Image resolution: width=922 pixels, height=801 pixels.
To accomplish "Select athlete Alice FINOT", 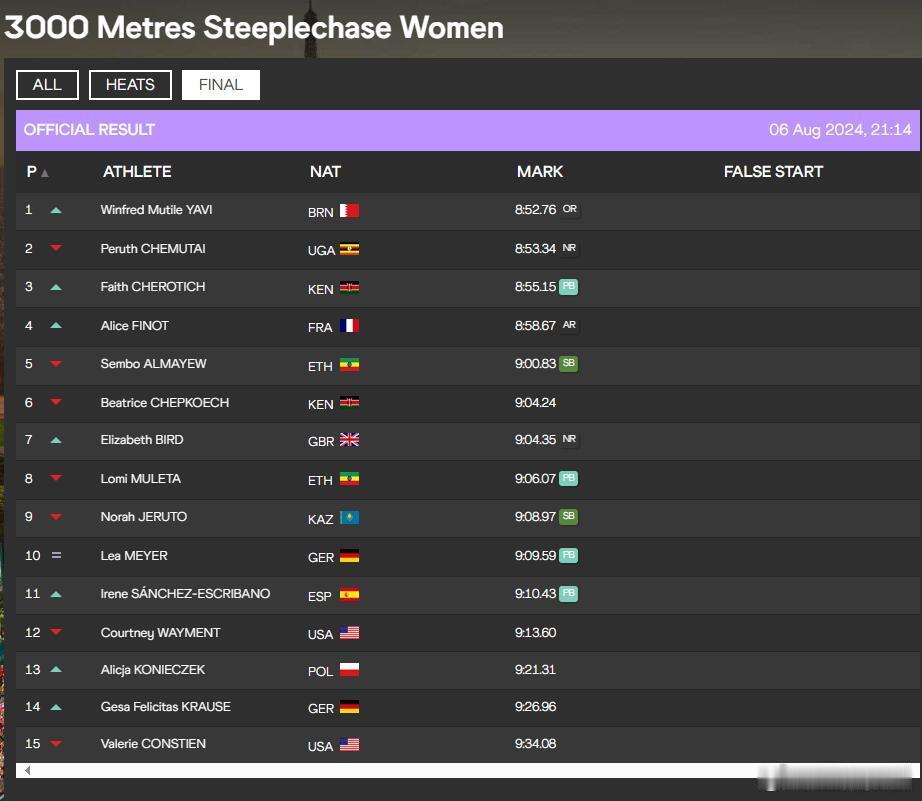I will [135, 325].
